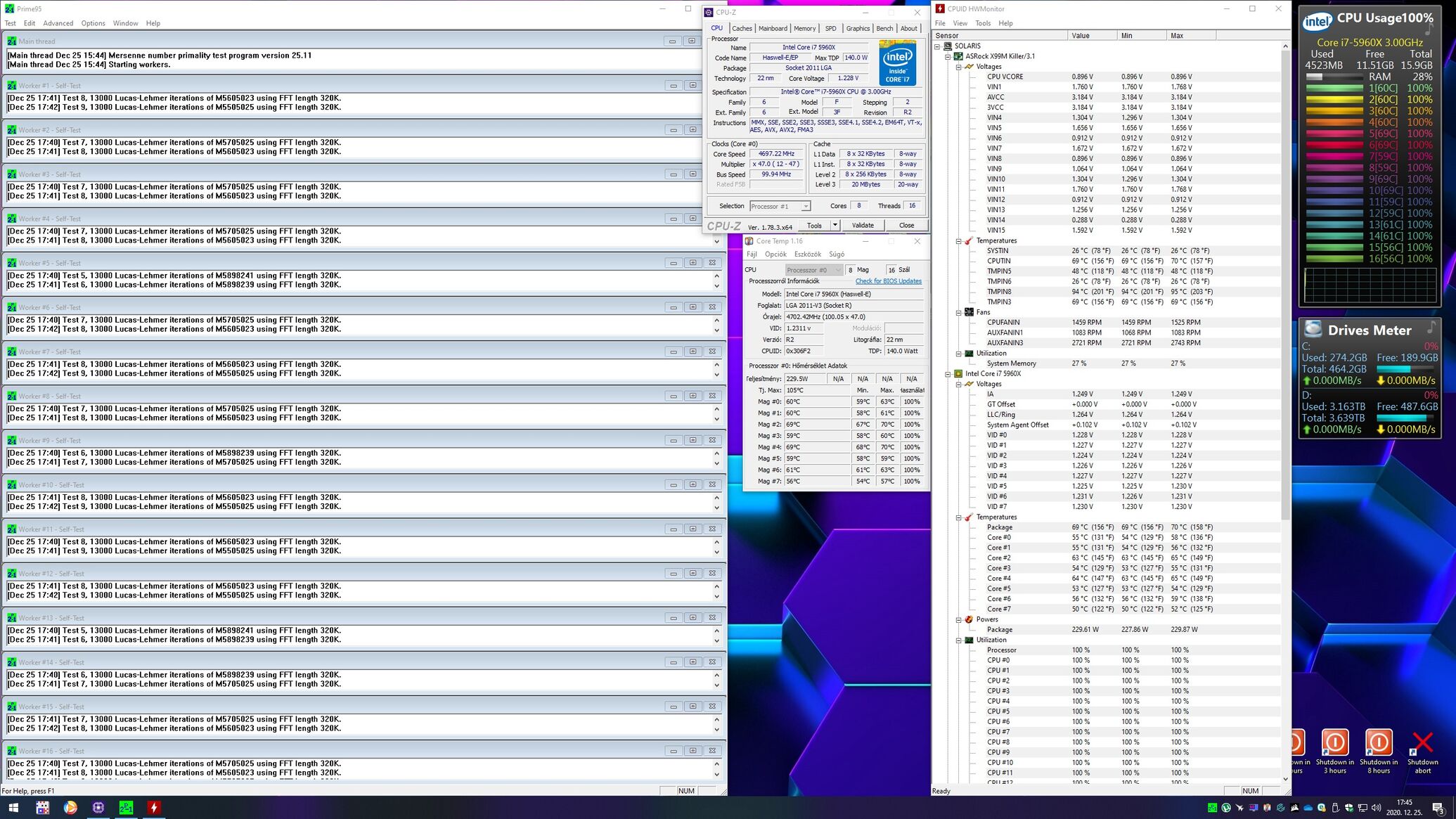Minimize Worker #5 Self-Test child window
Image resolution: width=1456 pixels, height=819 pixels.
point(673,263)
